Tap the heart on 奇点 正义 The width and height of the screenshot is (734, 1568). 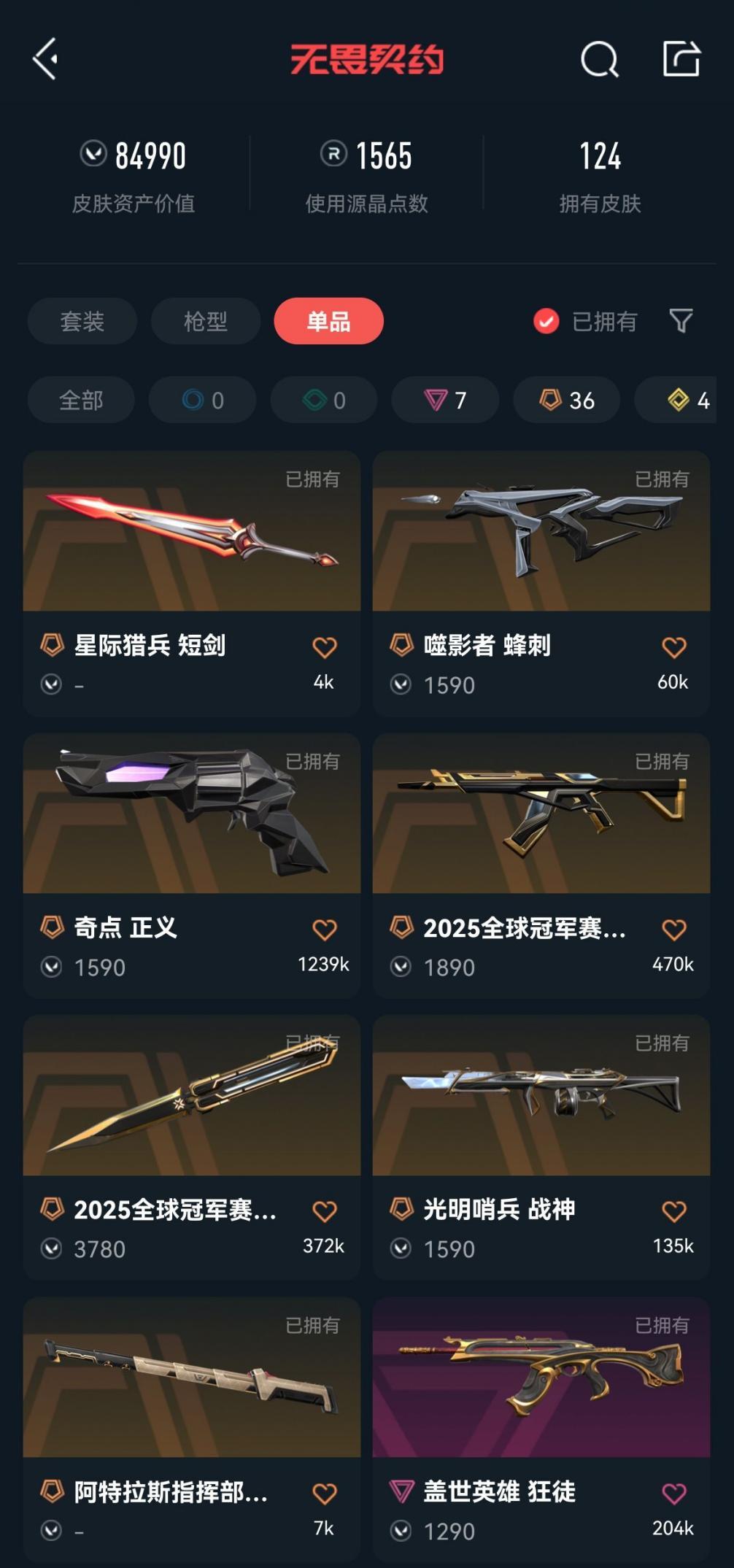[325, 929]
